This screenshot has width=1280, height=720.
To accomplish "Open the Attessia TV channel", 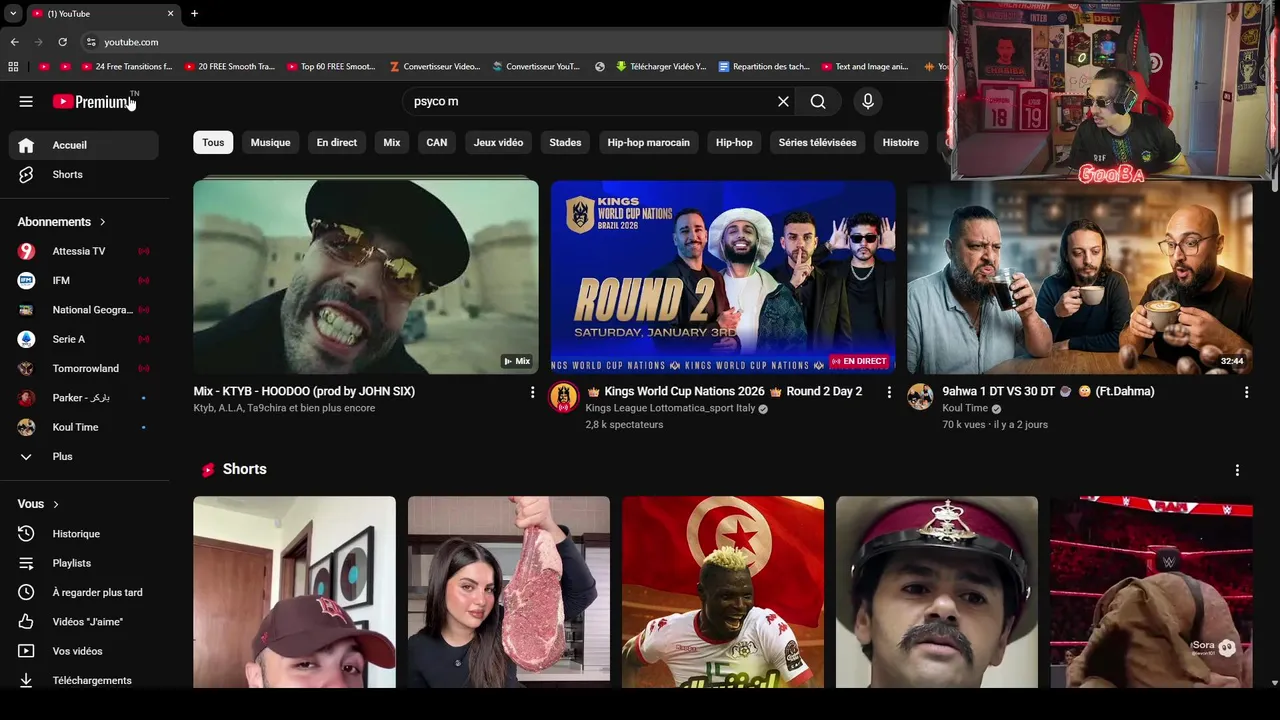I will click(x=84, y=251).
